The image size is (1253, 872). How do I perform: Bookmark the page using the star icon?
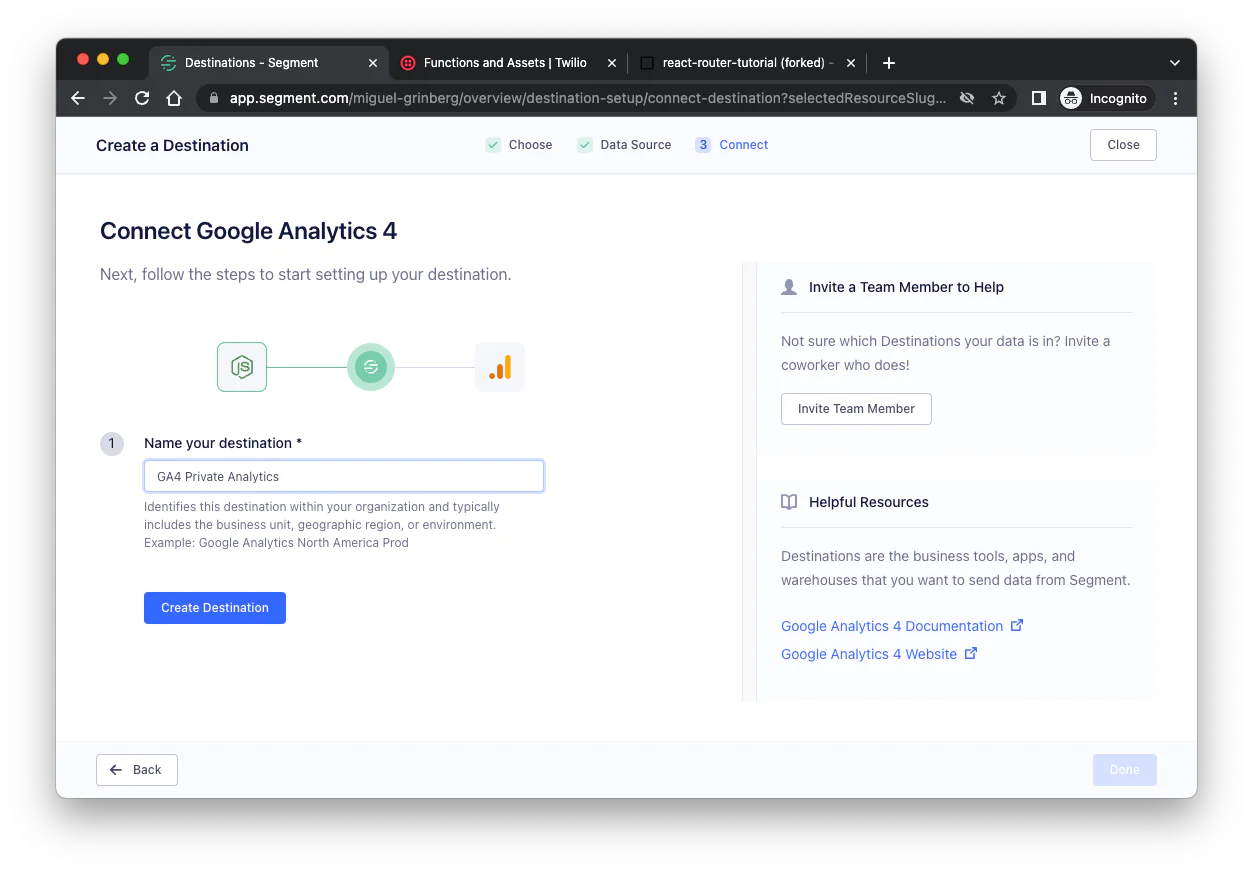(999, 98)
